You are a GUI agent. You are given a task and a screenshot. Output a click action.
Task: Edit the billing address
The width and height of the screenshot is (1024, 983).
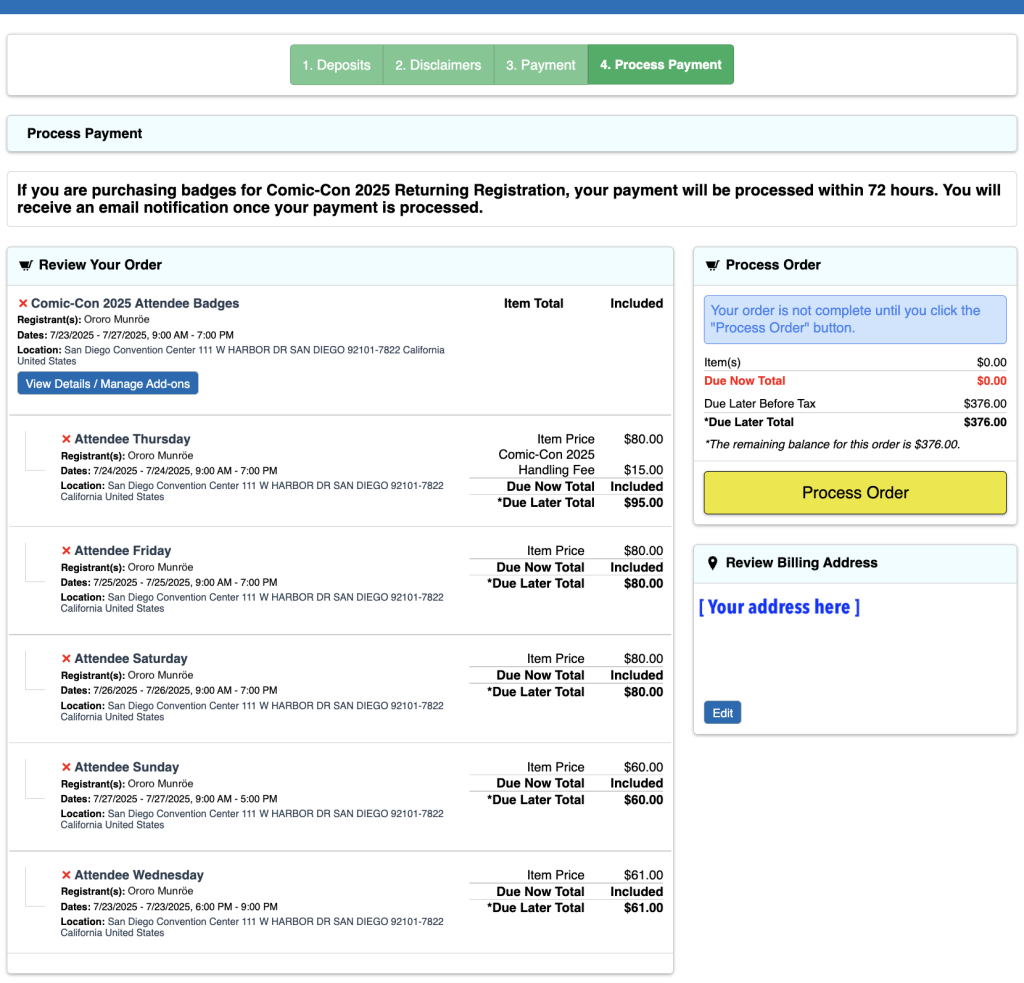(x=722, y=713)
